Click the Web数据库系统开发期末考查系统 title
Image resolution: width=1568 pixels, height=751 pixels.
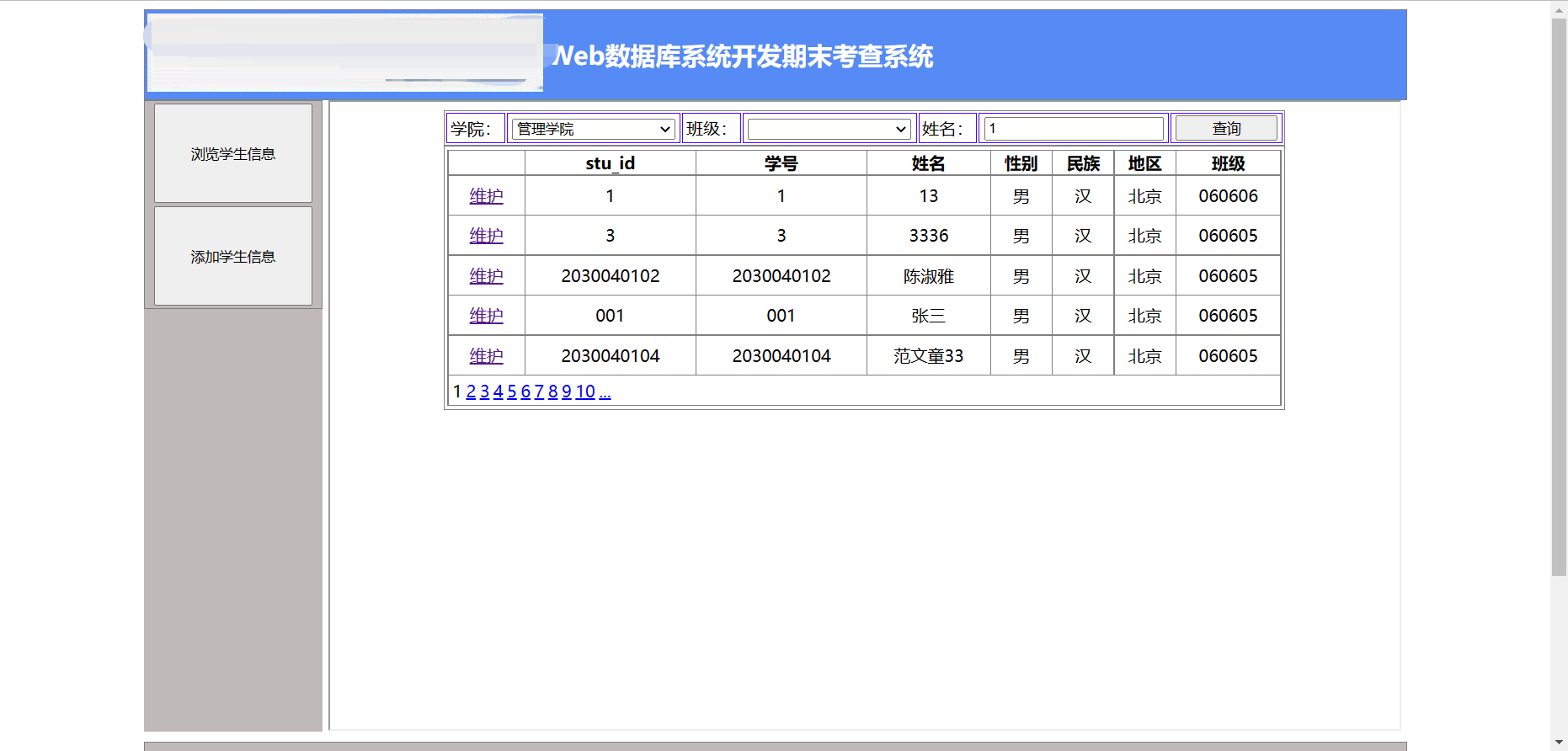point(743,56)
